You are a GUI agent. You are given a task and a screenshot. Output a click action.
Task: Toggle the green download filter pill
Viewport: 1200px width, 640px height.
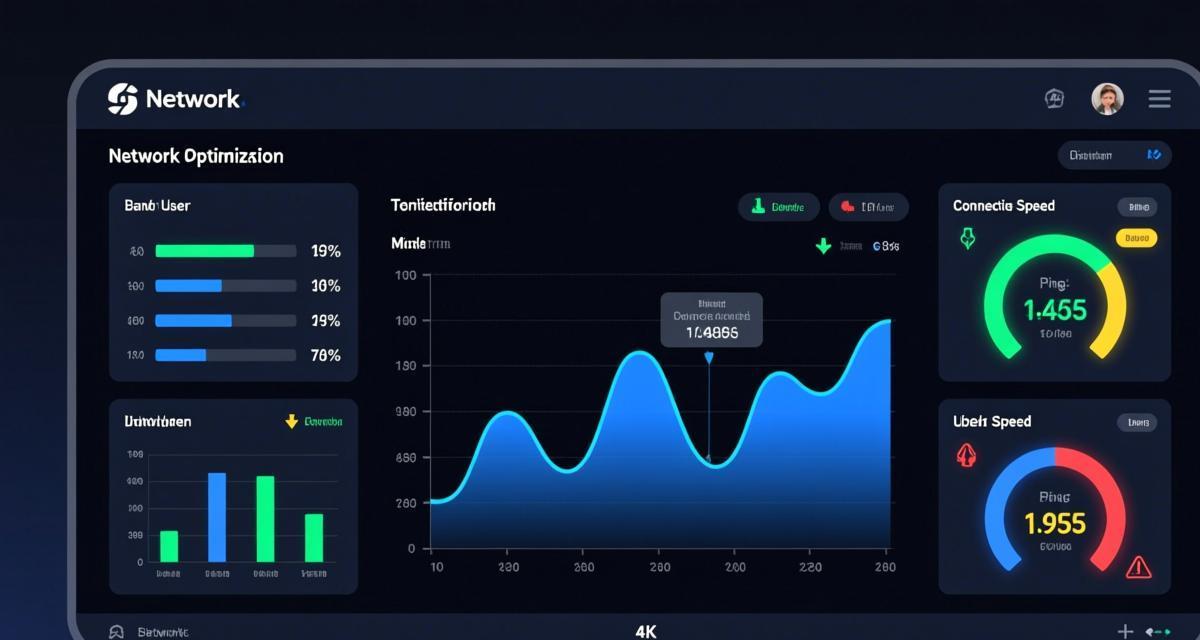778,207
